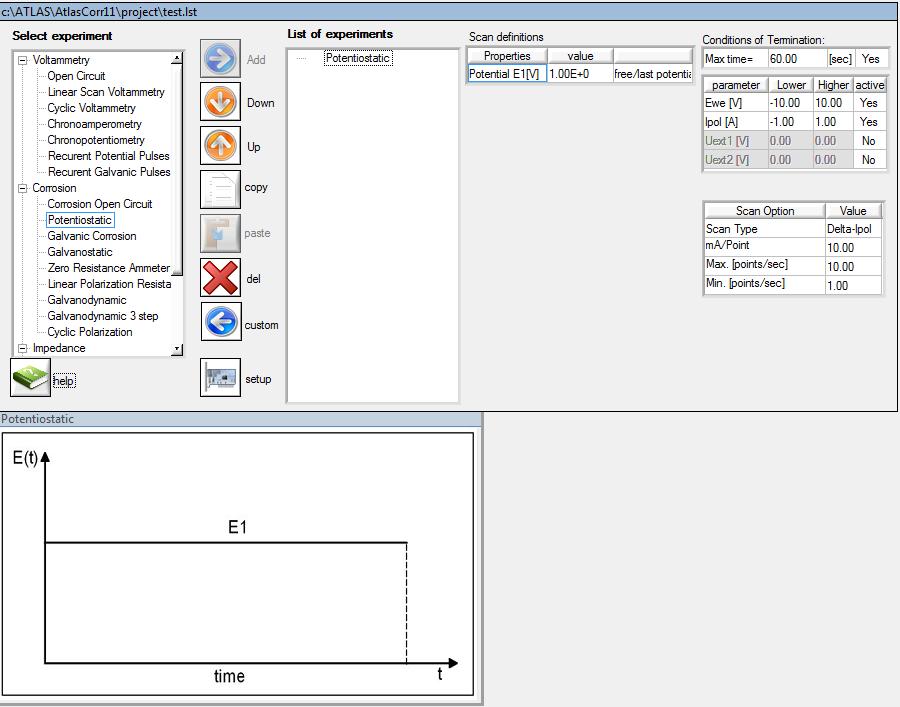The width and height of the screenshot is (900, 707).
Task: Collapse the Voltammetry tree node
Action: 22,60
